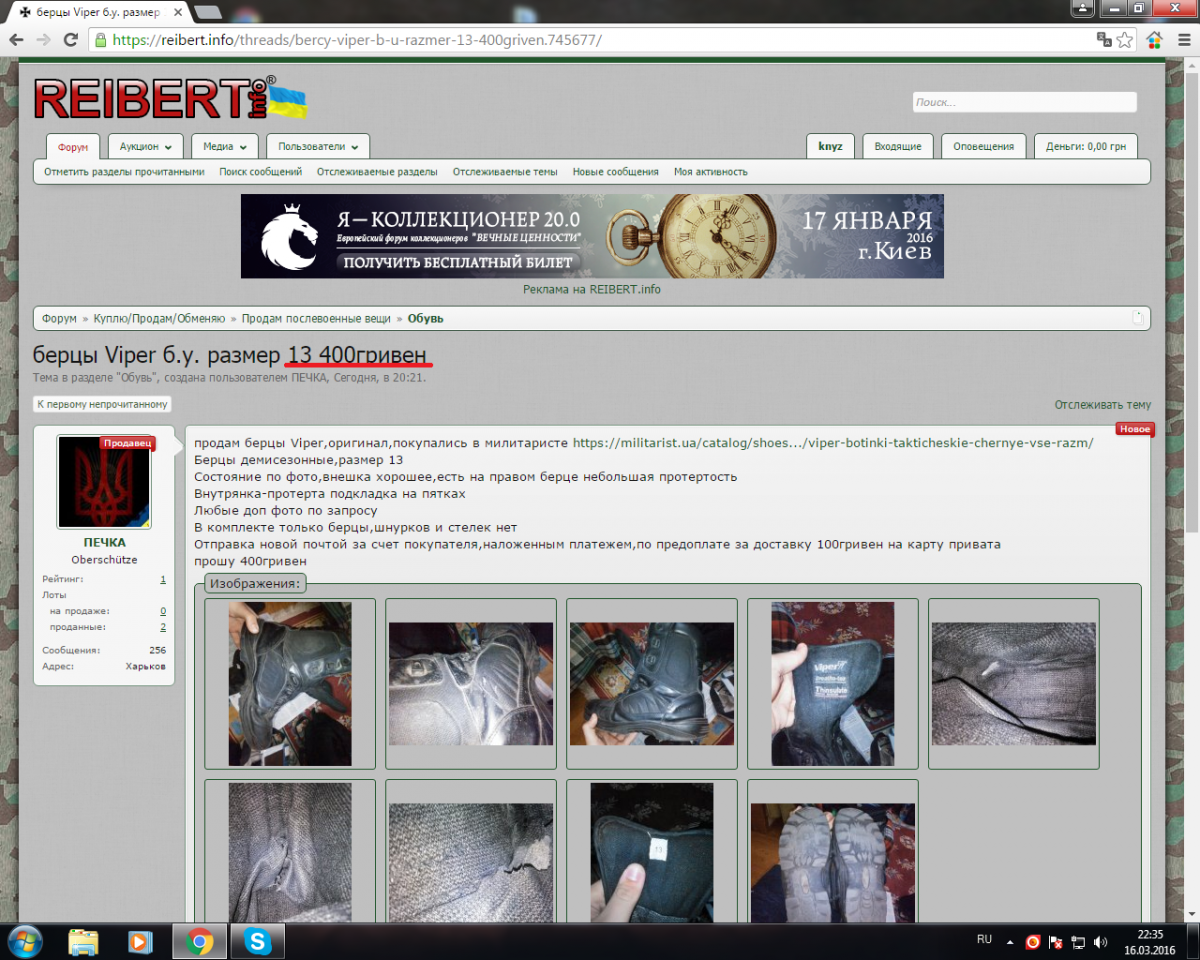Viewport: 1200px width, 960px height.
Task: Expand the Пользователи dropdown
Action: [318, 146]
